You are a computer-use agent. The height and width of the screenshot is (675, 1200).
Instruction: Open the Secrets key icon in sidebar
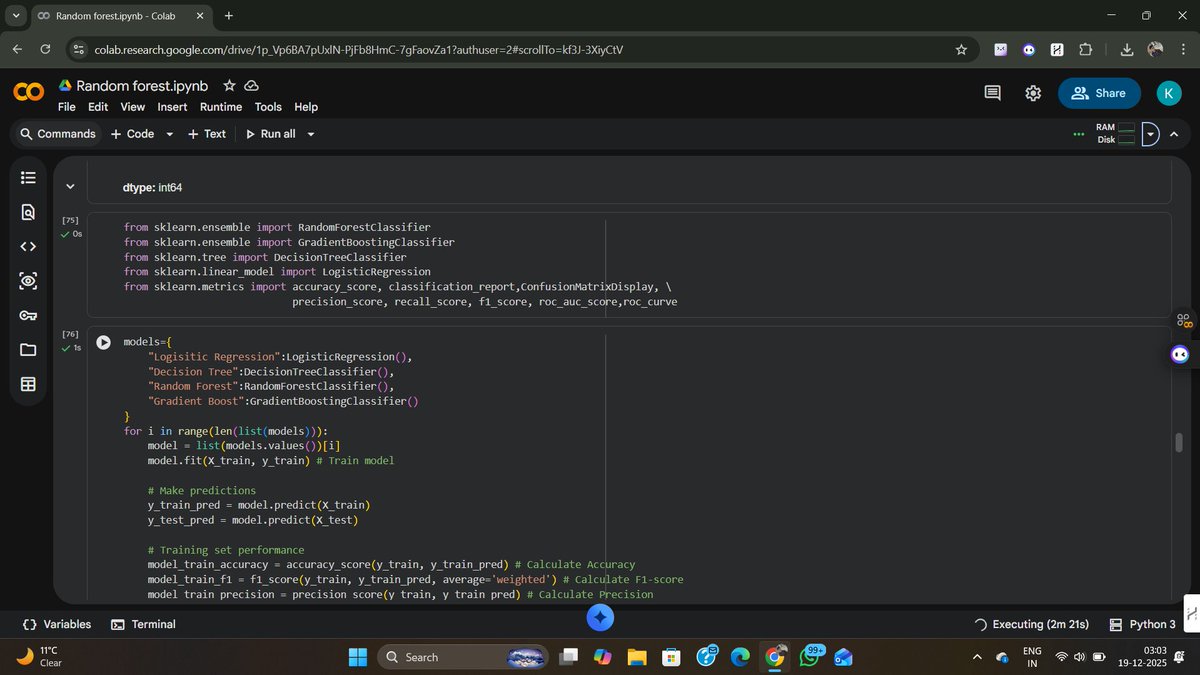click(28, 316)
